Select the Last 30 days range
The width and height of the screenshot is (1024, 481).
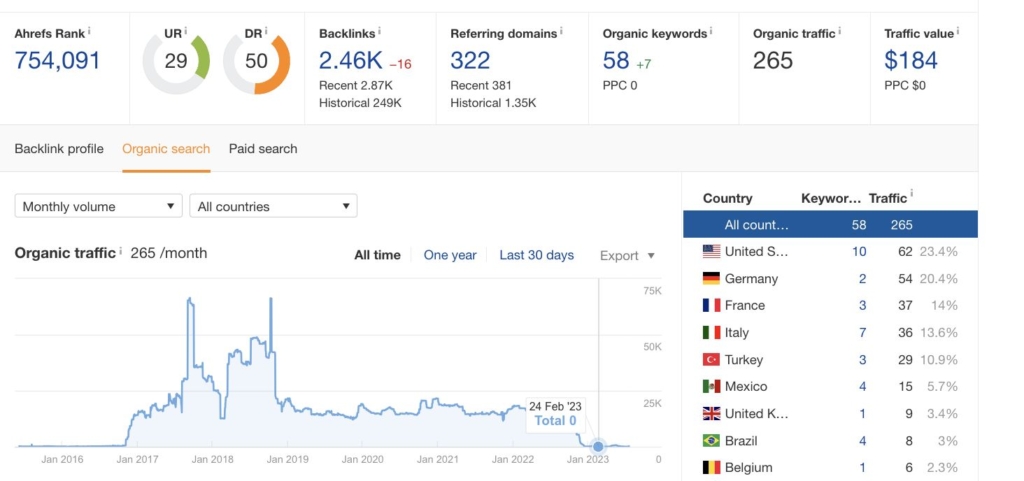pos(536,255)
